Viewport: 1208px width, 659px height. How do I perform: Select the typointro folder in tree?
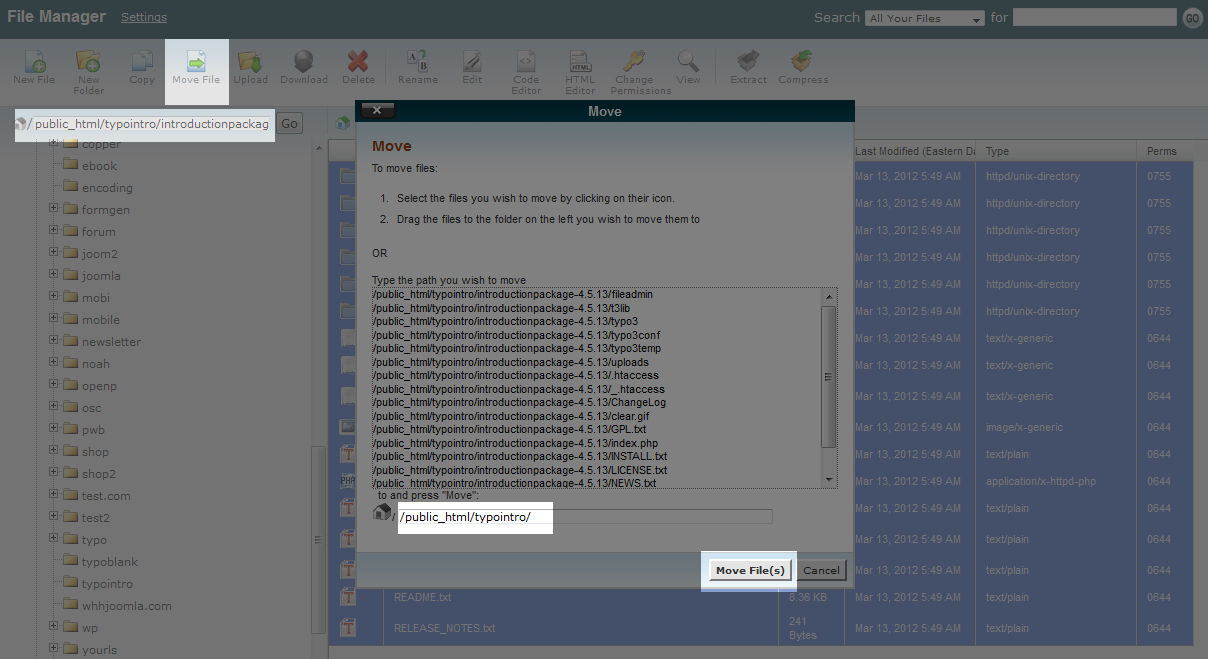107,583
